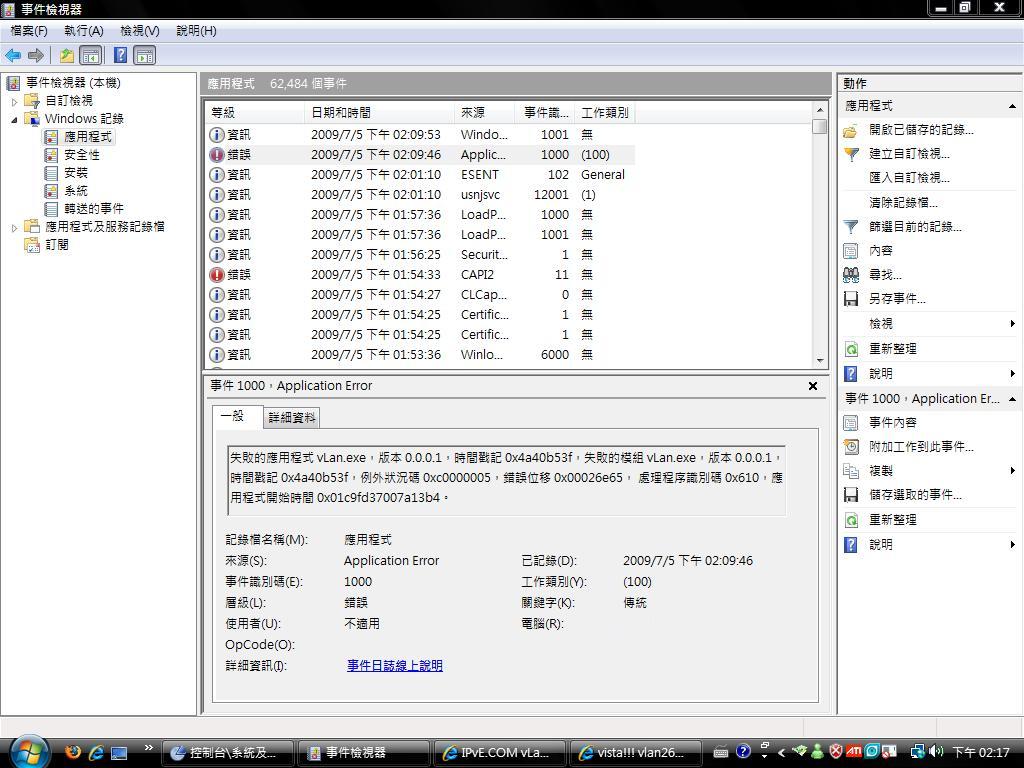Select the 安全性 log in the tree
The height and width of the screenshot is (768, 1024).
click(x=81, y=155)
